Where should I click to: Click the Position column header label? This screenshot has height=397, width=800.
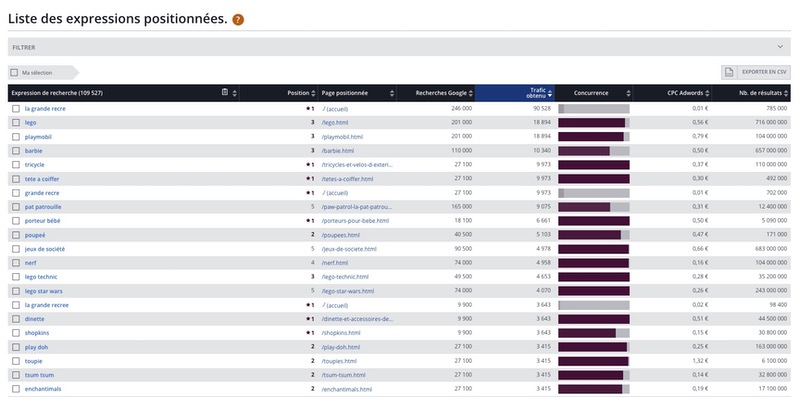tap(298, 93)
